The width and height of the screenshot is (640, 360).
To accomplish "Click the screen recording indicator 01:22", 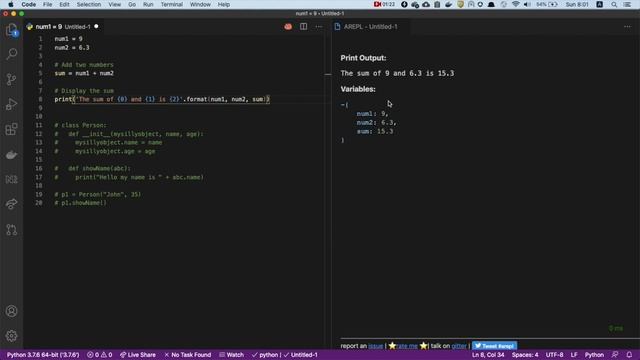I will point(384,4).
